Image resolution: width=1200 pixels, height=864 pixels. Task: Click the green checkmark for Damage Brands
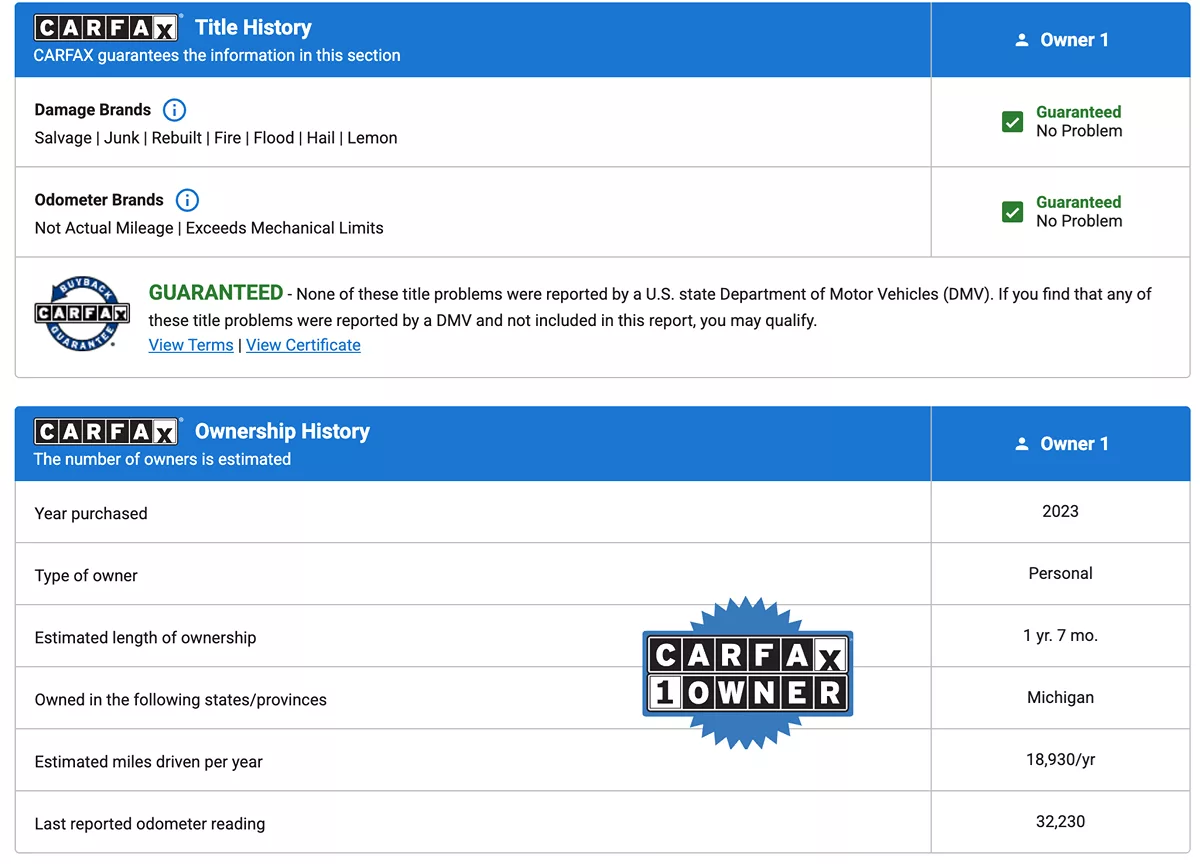1012,122
